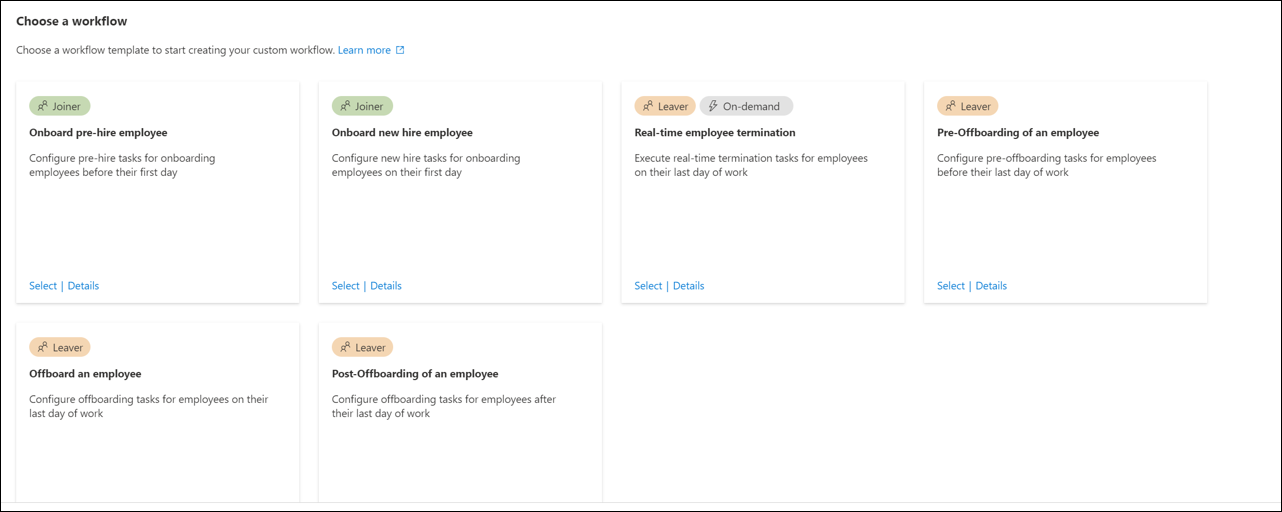Click the Offboard an employee card title
The image size is (1282, 512).
[85, 374]
